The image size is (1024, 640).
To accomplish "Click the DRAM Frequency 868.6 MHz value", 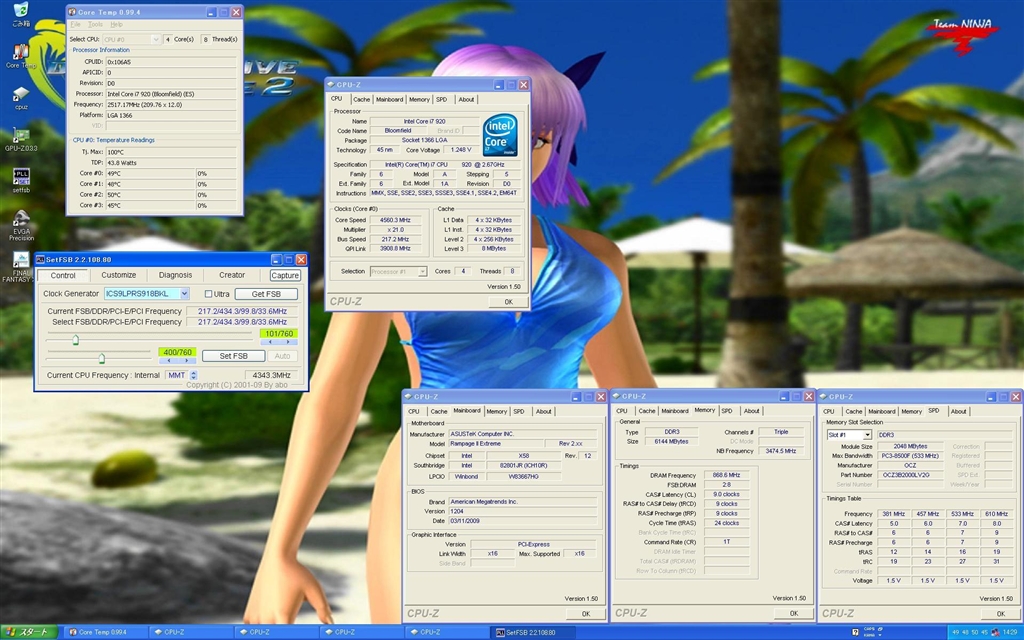I will coord(726,475).
